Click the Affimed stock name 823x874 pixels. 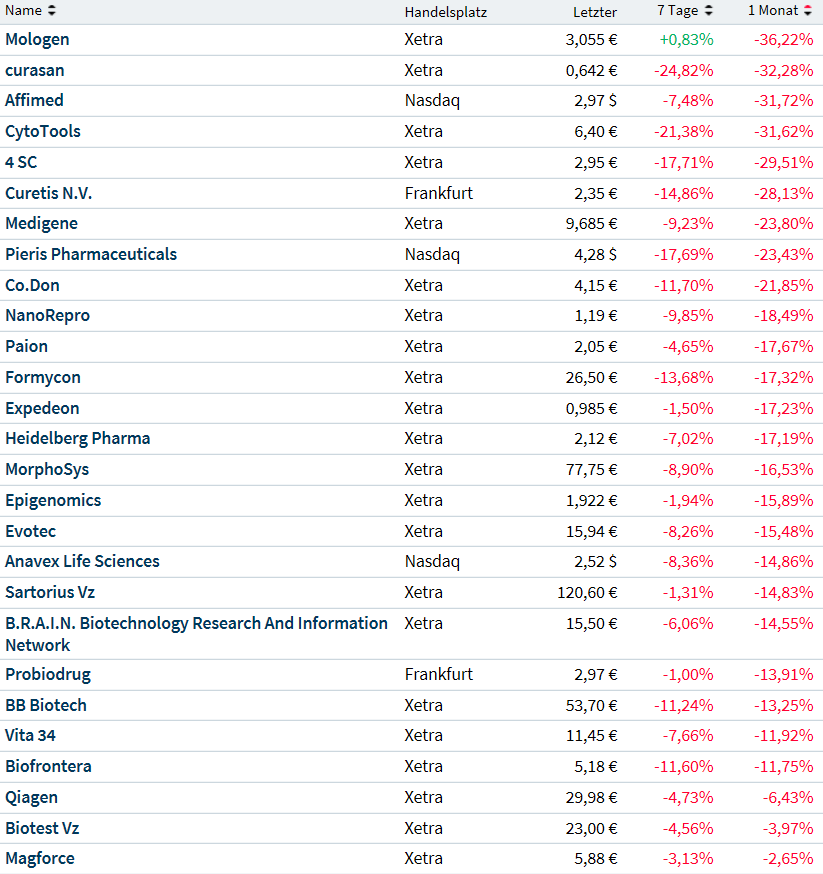coord(34,100)
